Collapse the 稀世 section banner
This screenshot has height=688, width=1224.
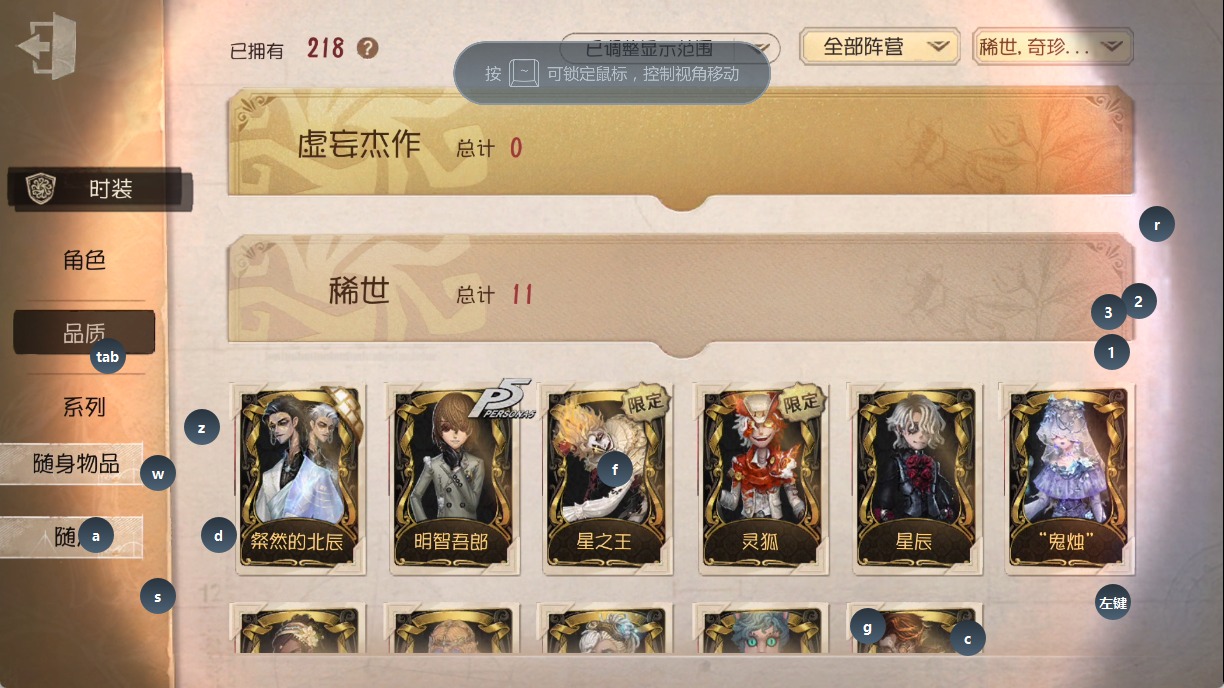coord(681,294)
